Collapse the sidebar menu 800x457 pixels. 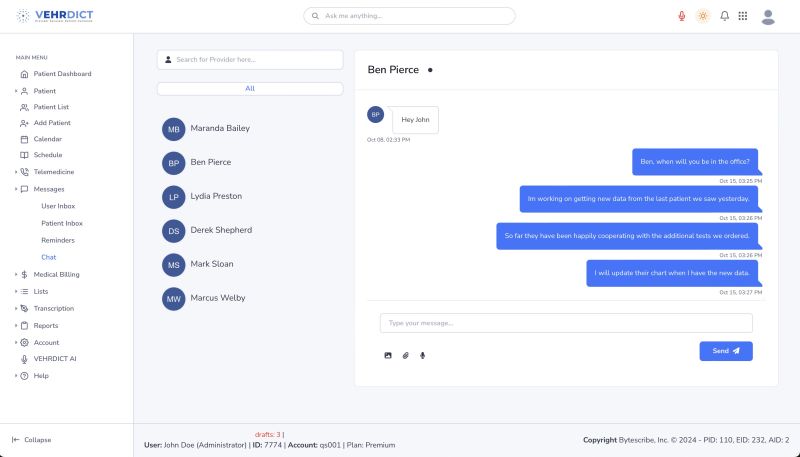coord(32,440)
